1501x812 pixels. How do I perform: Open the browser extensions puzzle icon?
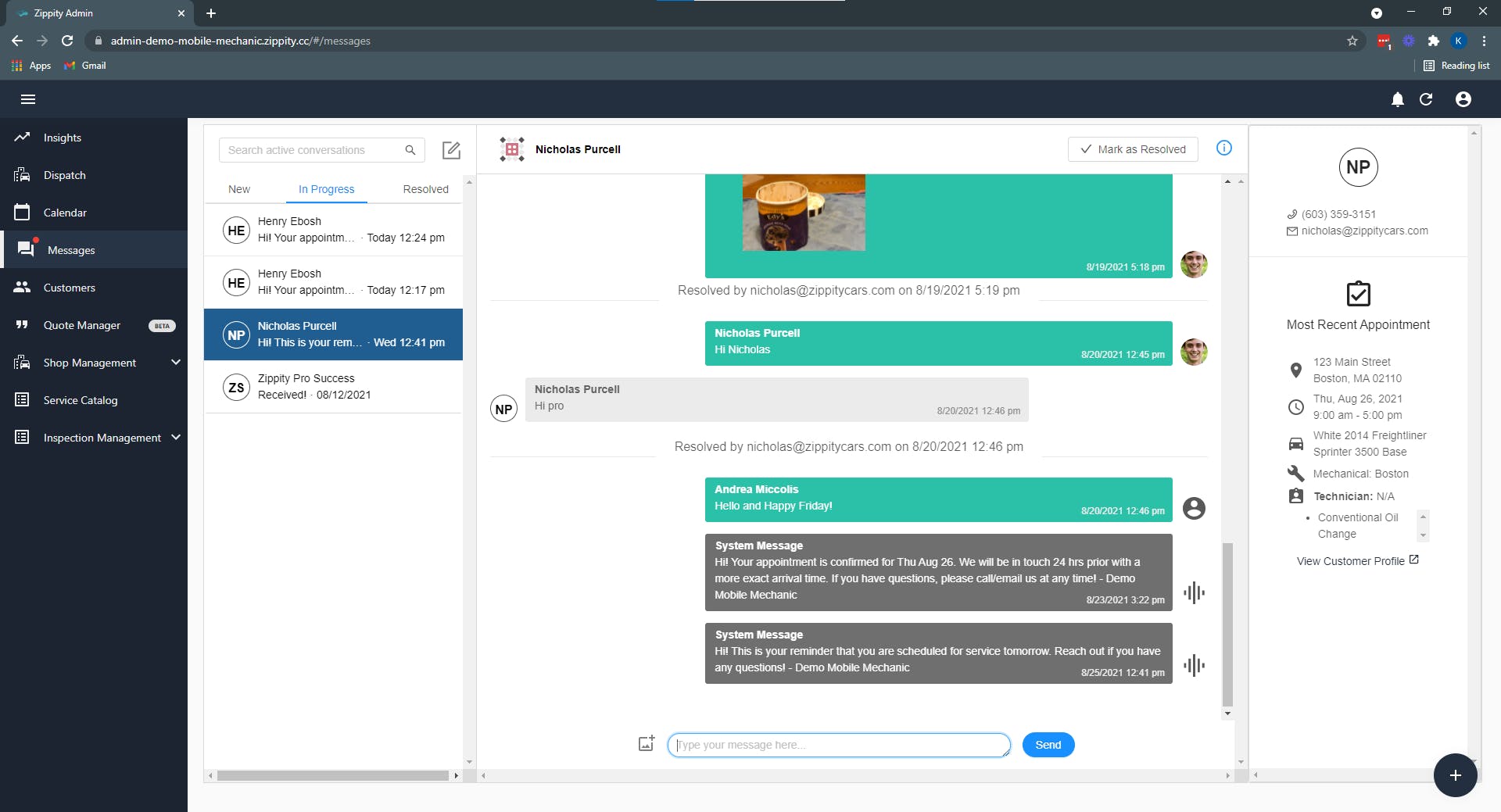tap(1433, 41)
